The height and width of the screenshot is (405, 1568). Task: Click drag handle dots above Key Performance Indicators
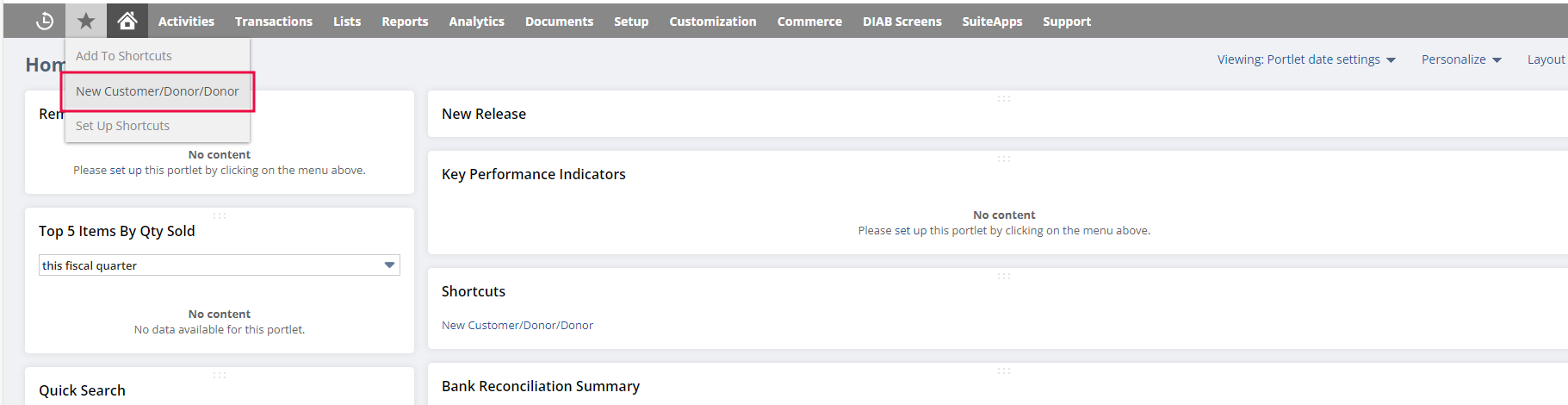[1003, 159]
